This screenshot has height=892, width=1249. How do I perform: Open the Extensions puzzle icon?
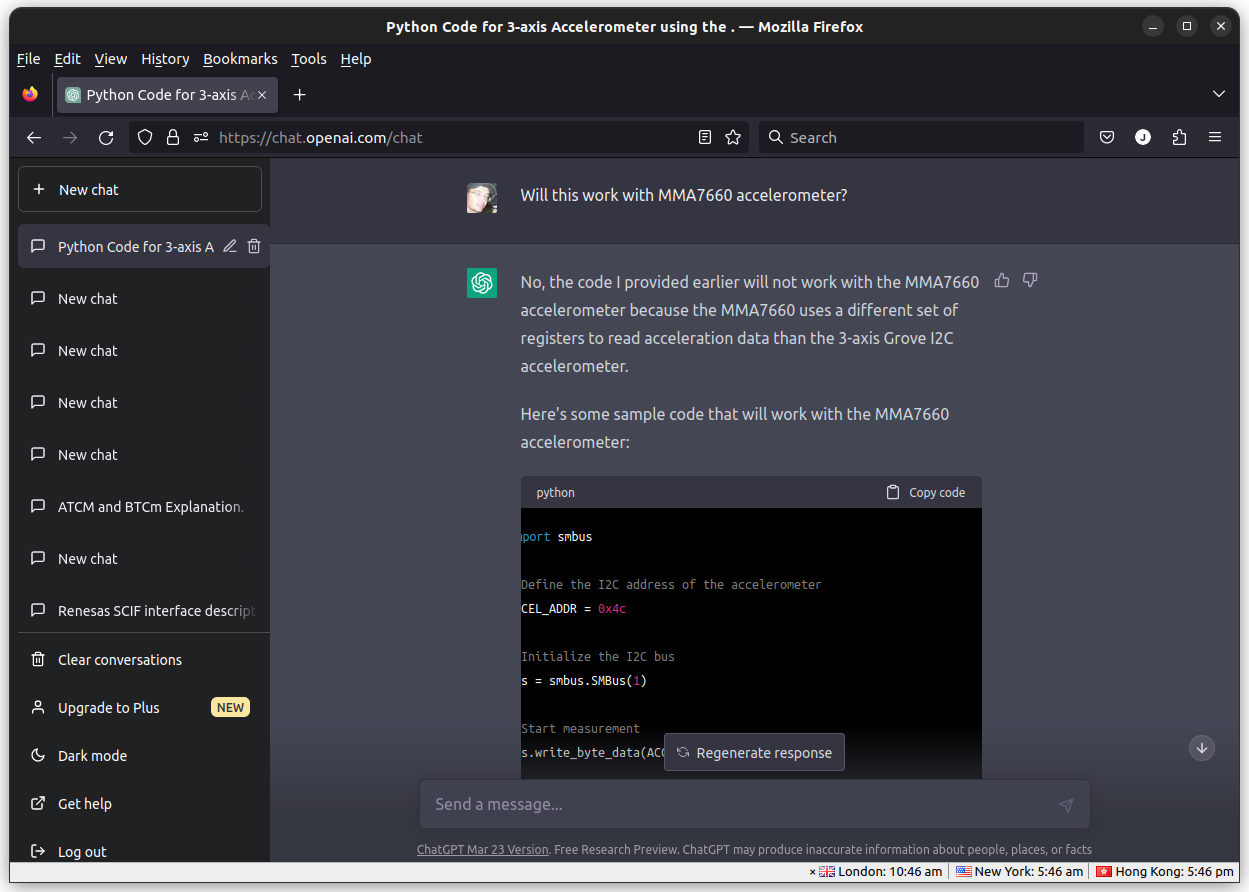coord(1179,138)
